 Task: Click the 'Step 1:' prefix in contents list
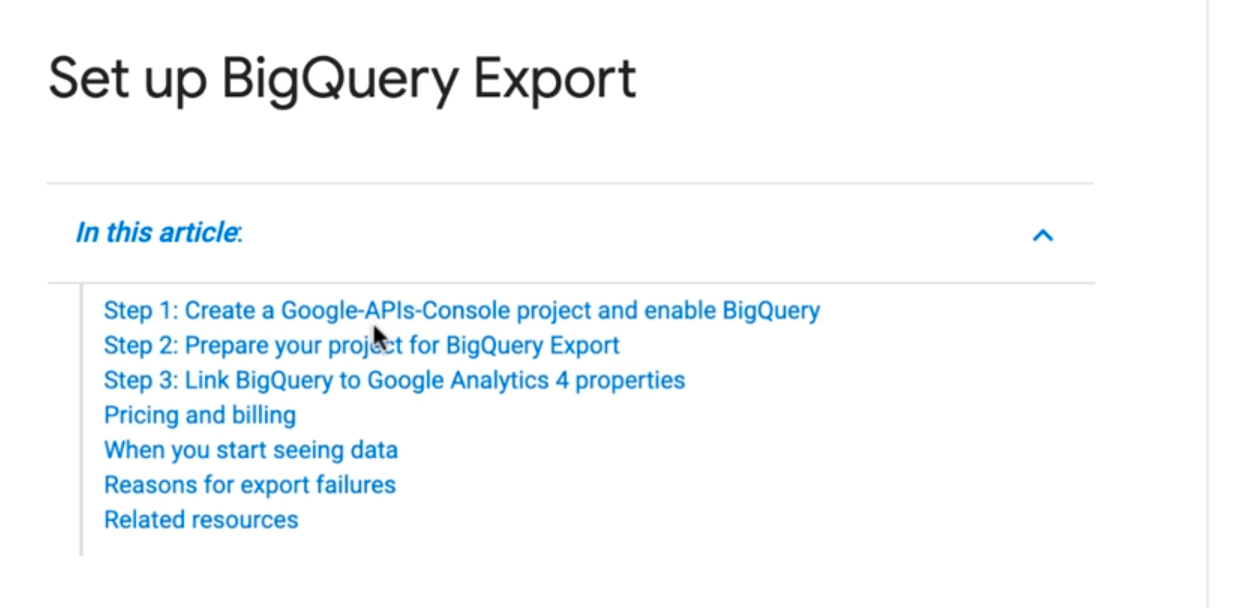[x=141, y=310]
